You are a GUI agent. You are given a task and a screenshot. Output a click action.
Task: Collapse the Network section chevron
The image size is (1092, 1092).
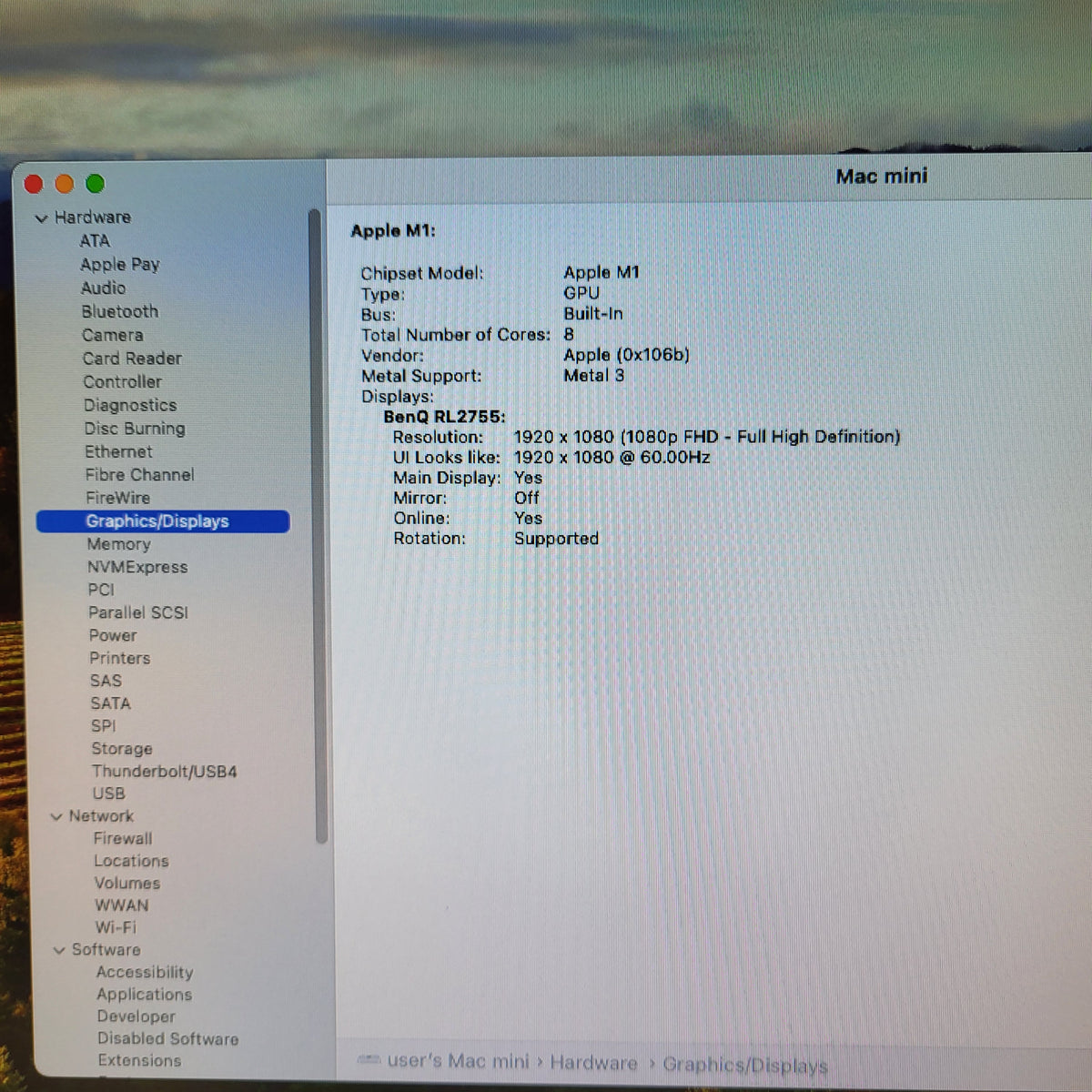[56, 816]
